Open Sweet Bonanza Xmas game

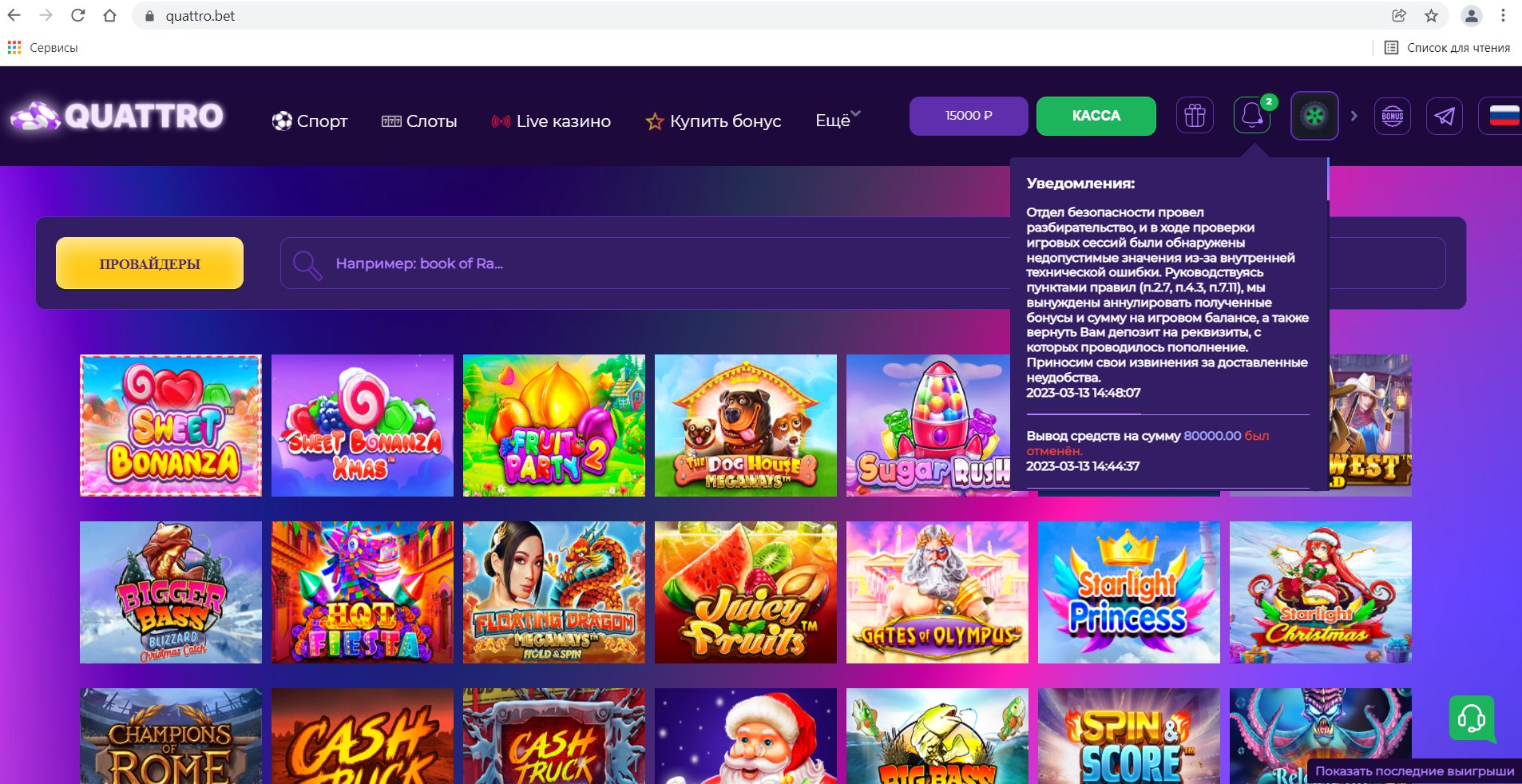click(363, 426)
